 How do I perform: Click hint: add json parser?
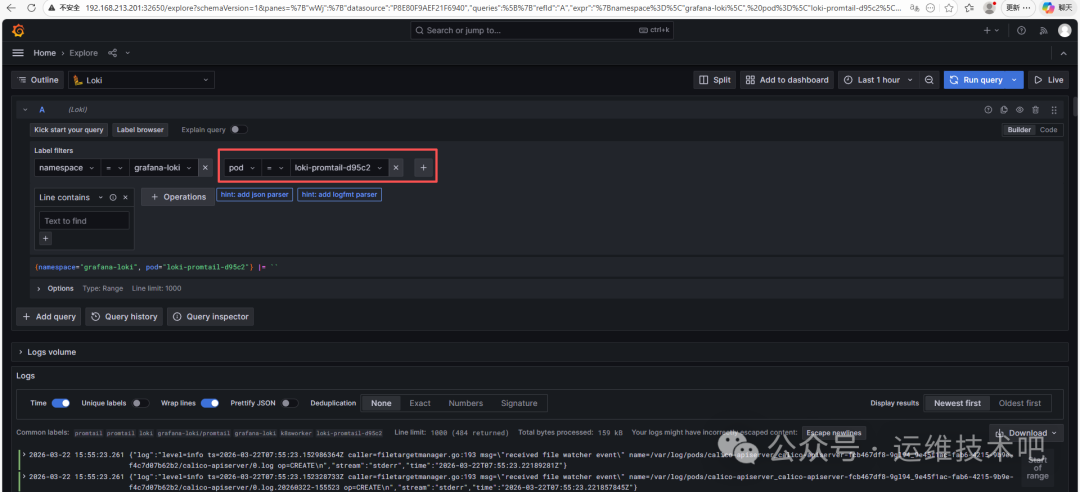pos(255,195)
